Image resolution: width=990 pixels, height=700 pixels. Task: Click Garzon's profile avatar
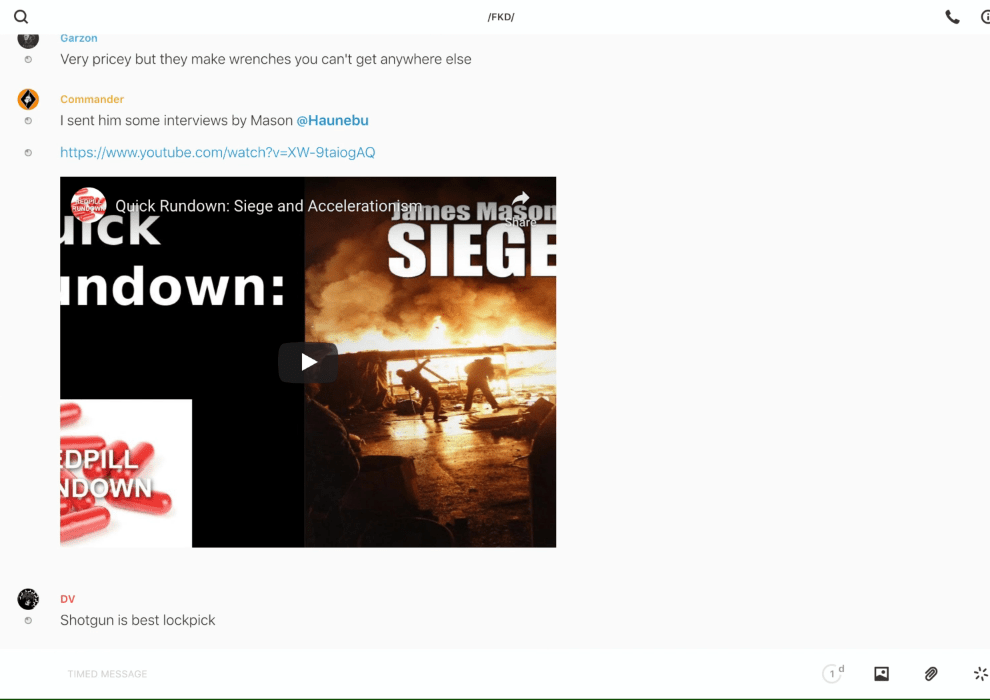(28, 39)
